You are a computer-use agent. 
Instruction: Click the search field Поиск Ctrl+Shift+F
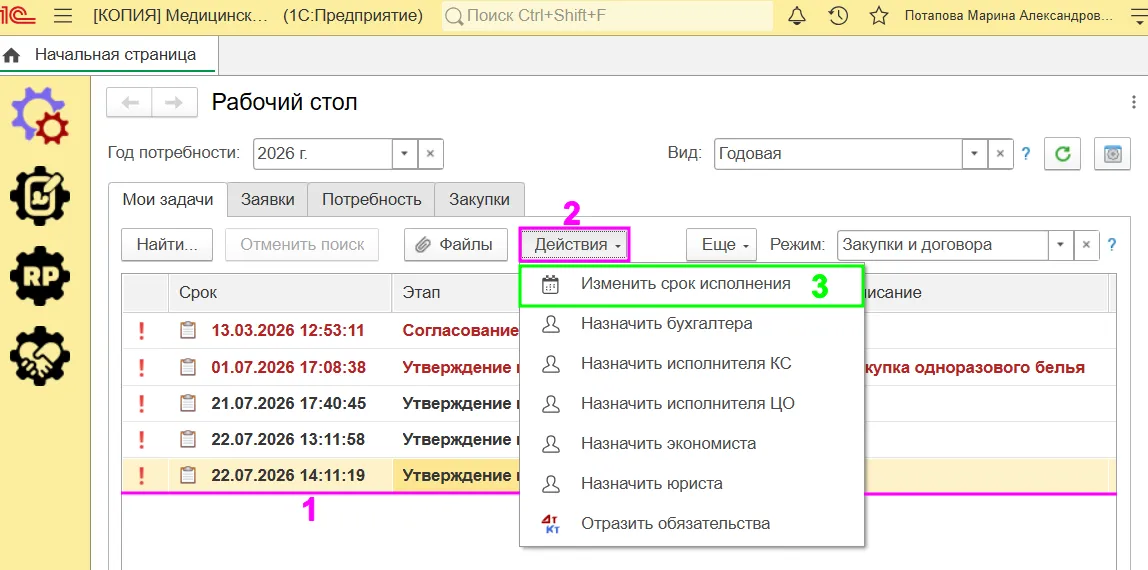[607, 15]
